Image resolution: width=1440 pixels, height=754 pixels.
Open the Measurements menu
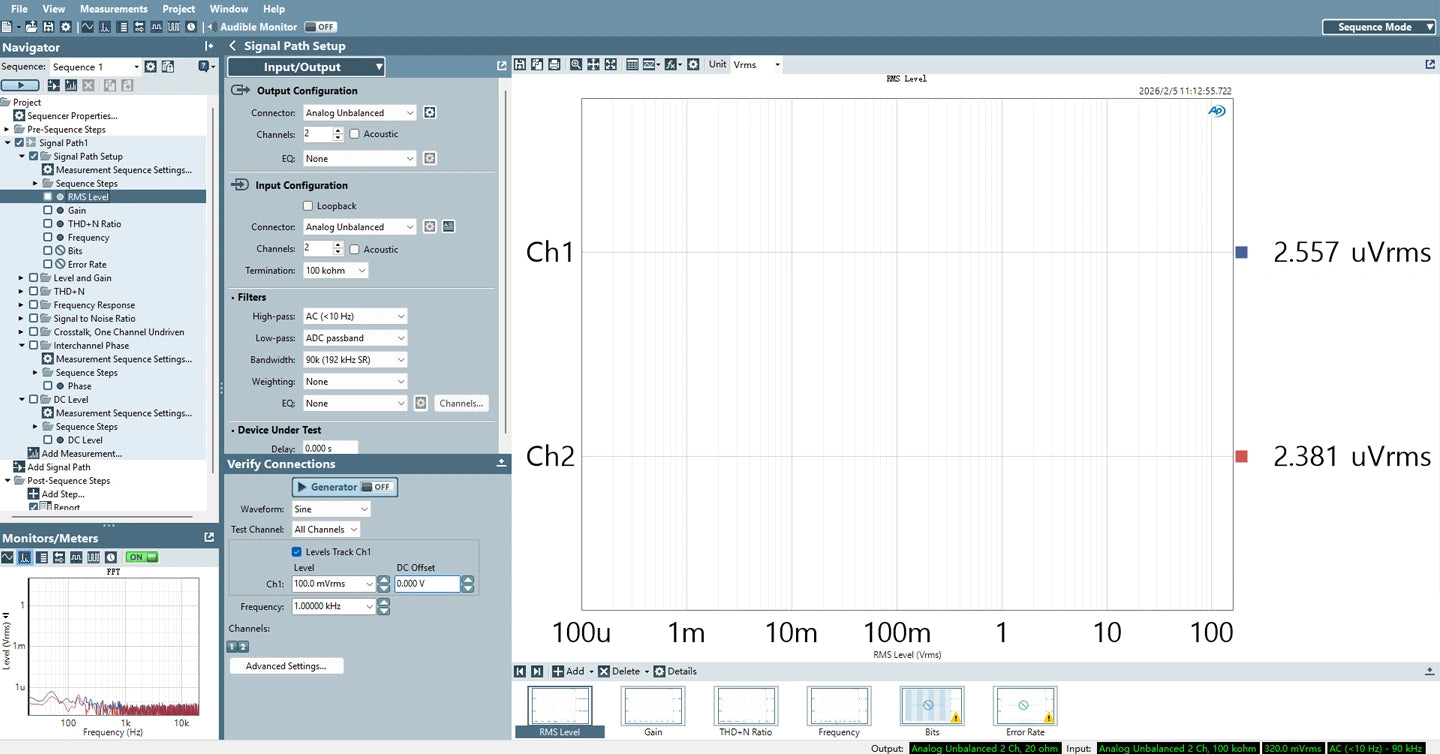114,9
